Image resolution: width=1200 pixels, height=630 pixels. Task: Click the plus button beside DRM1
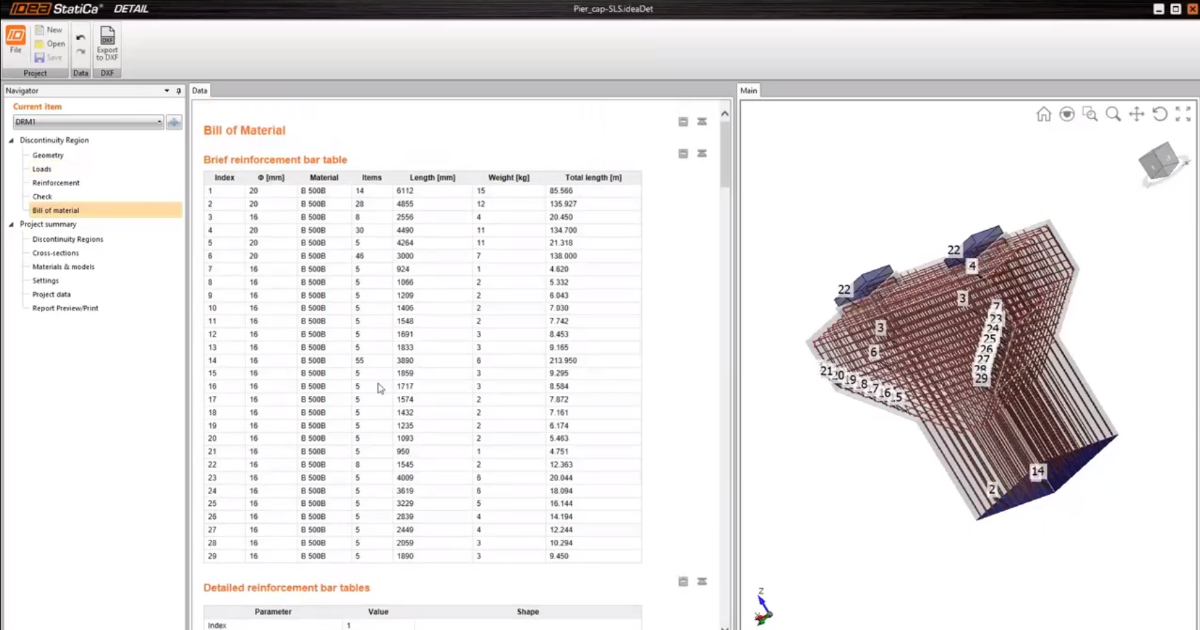[x=174, y=122]
